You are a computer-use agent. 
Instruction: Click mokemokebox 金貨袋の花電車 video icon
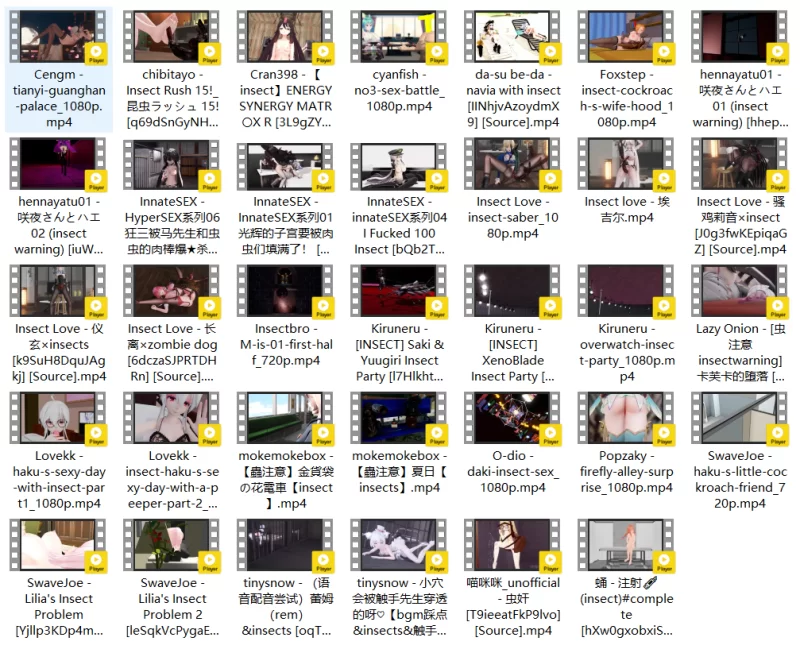click(x=285, y=417)
